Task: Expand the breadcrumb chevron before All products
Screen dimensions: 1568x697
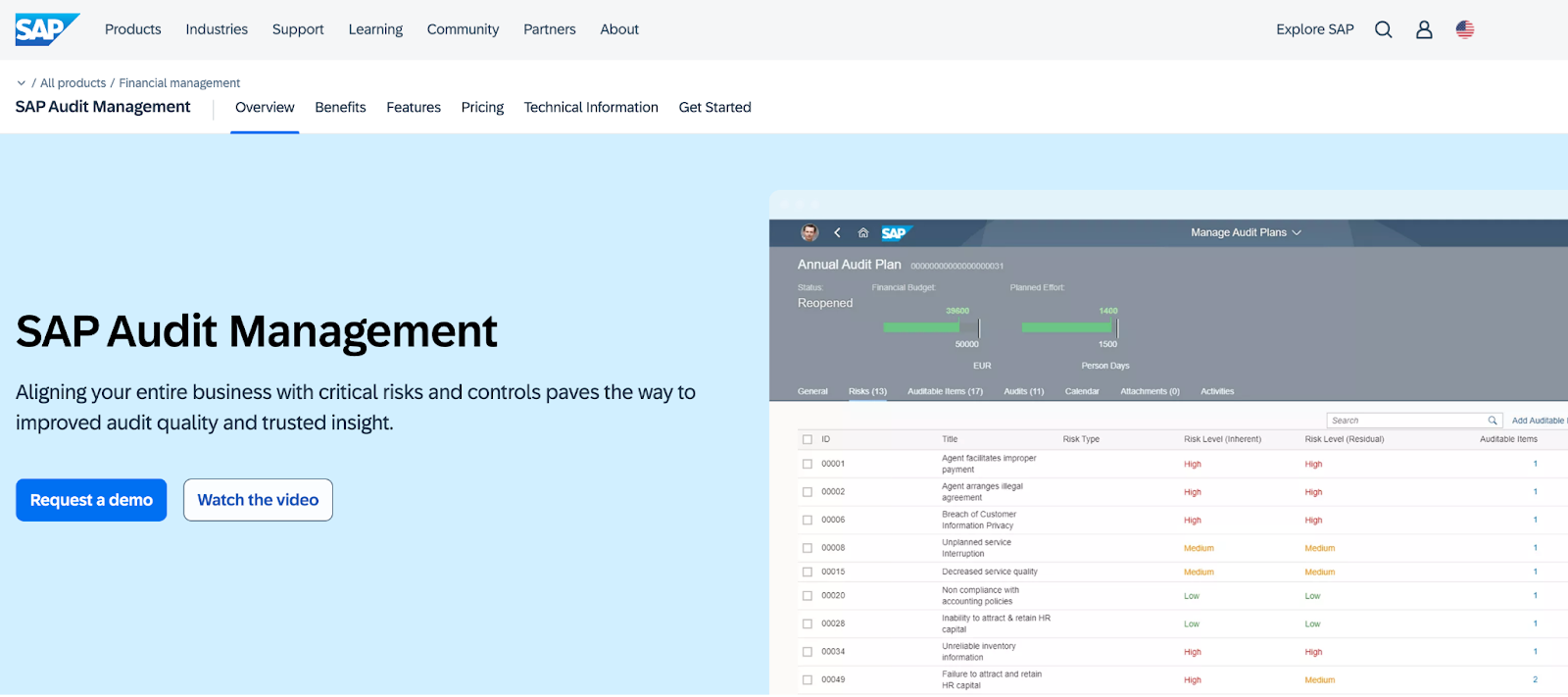Action: [22, 83]
